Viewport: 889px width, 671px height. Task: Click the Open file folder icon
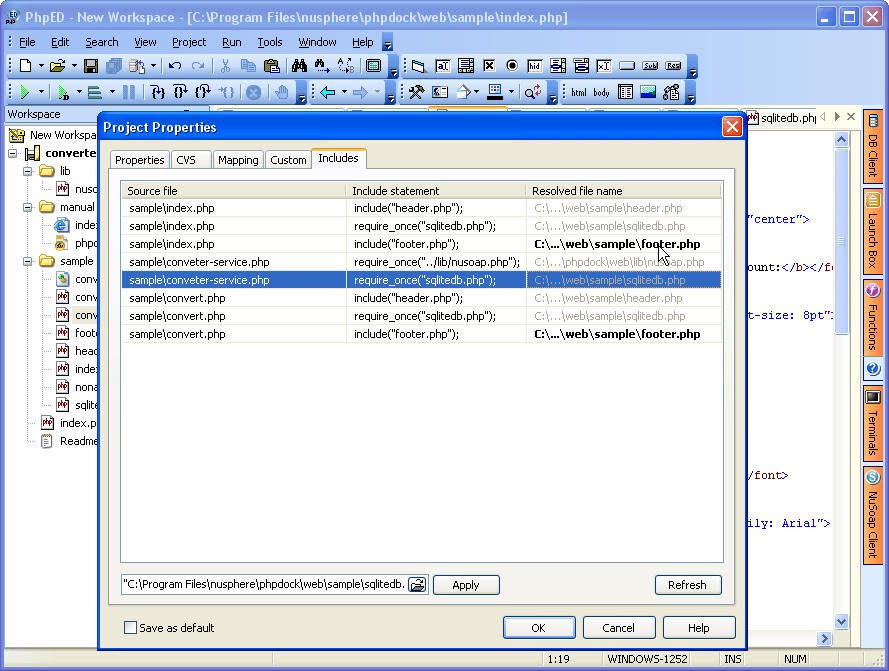click(x=57, y=66)
